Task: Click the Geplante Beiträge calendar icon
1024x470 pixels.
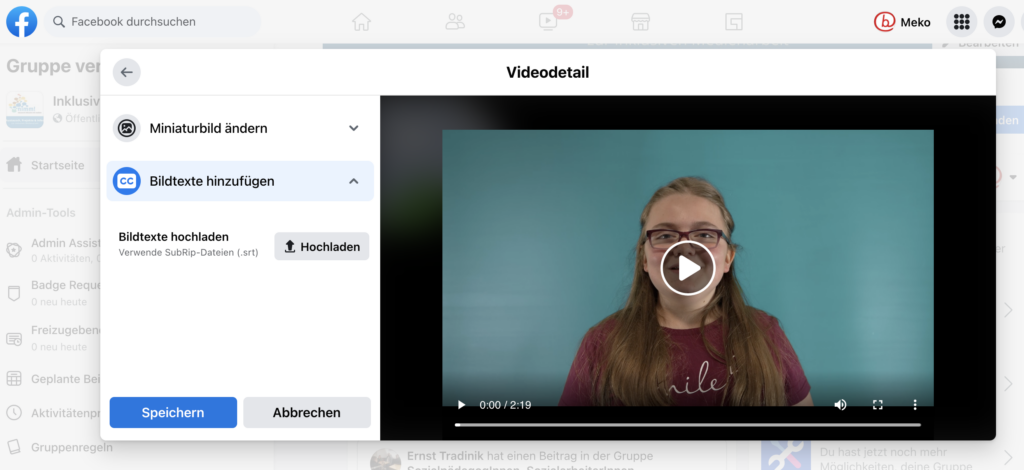Action: (14, 379)
